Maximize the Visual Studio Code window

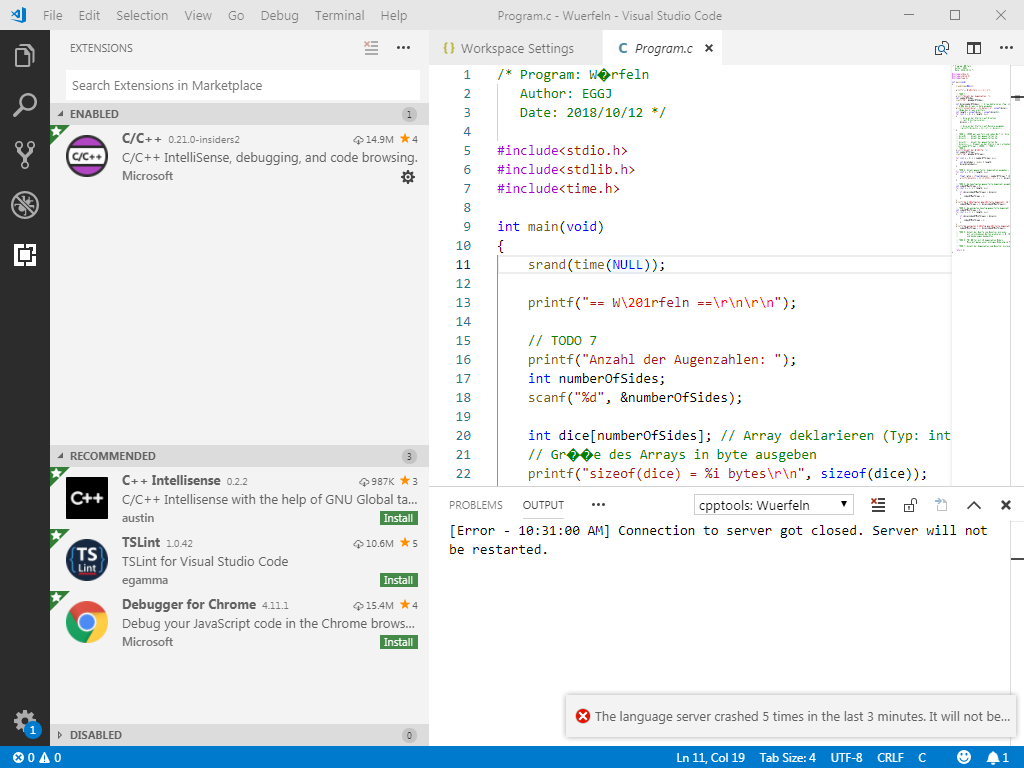[x=955, y=15]
